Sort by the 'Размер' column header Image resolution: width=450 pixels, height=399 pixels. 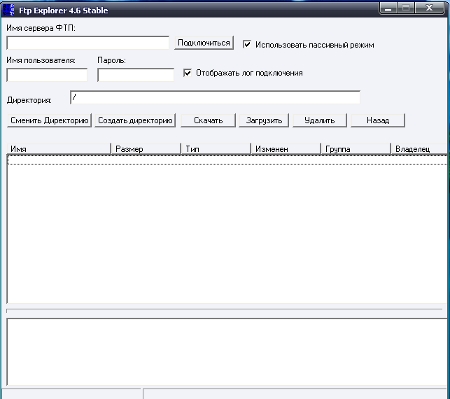145,149
